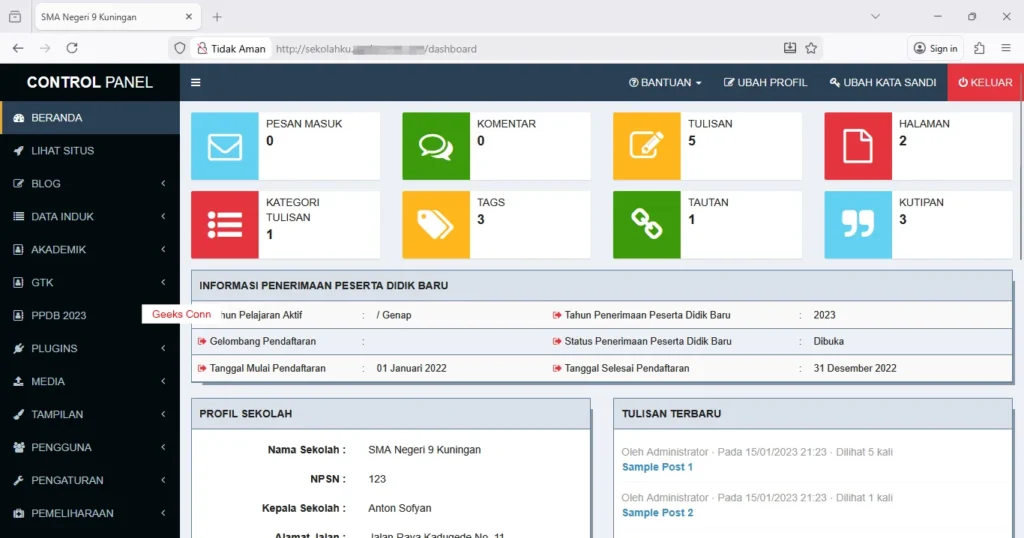Expand the Blog submenu chevron
1024x538 pixels.
click(x=163, y=183)
